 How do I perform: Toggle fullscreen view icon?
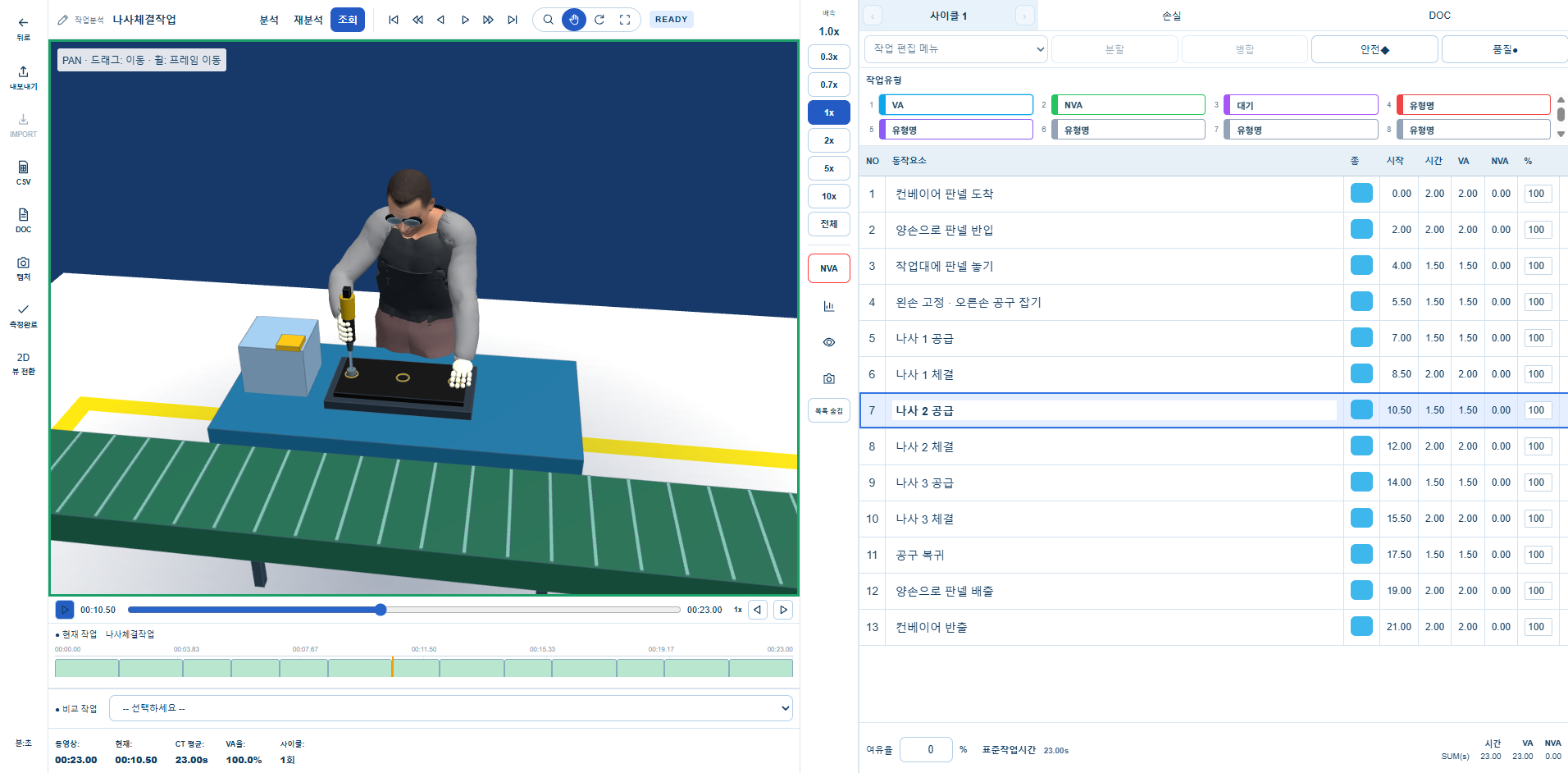[x=625, y=20]
